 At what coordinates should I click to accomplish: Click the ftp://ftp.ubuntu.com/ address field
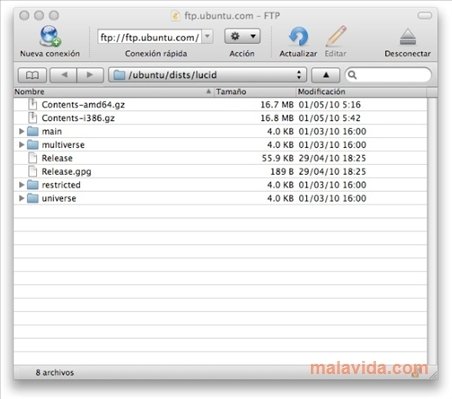pyautogui.click(x=150, y=37)
